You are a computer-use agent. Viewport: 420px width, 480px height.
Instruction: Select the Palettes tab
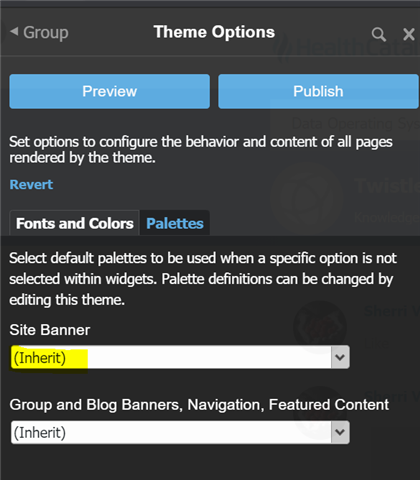175,223
